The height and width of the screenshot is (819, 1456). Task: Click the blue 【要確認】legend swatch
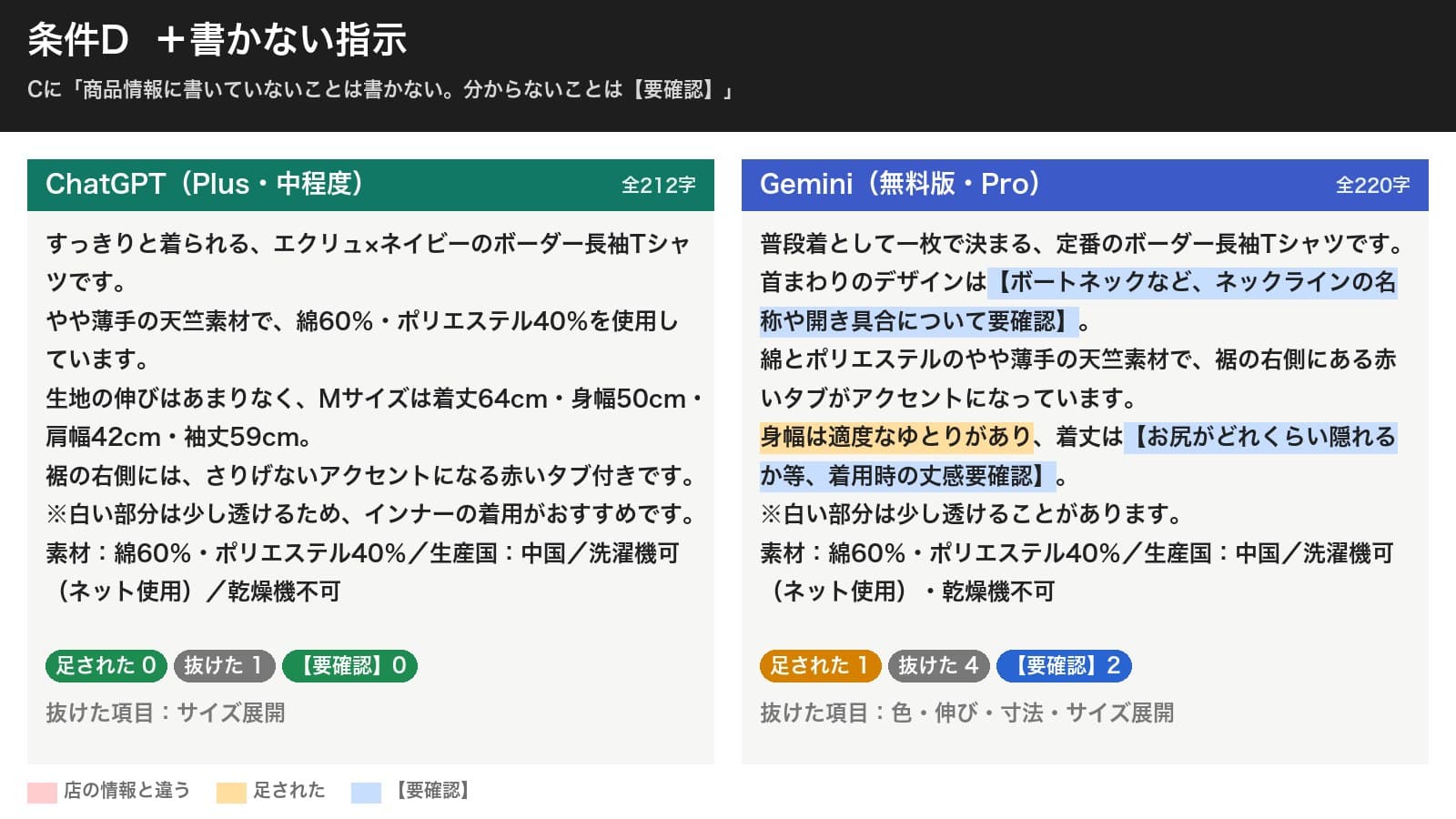[x=366, y=792]
